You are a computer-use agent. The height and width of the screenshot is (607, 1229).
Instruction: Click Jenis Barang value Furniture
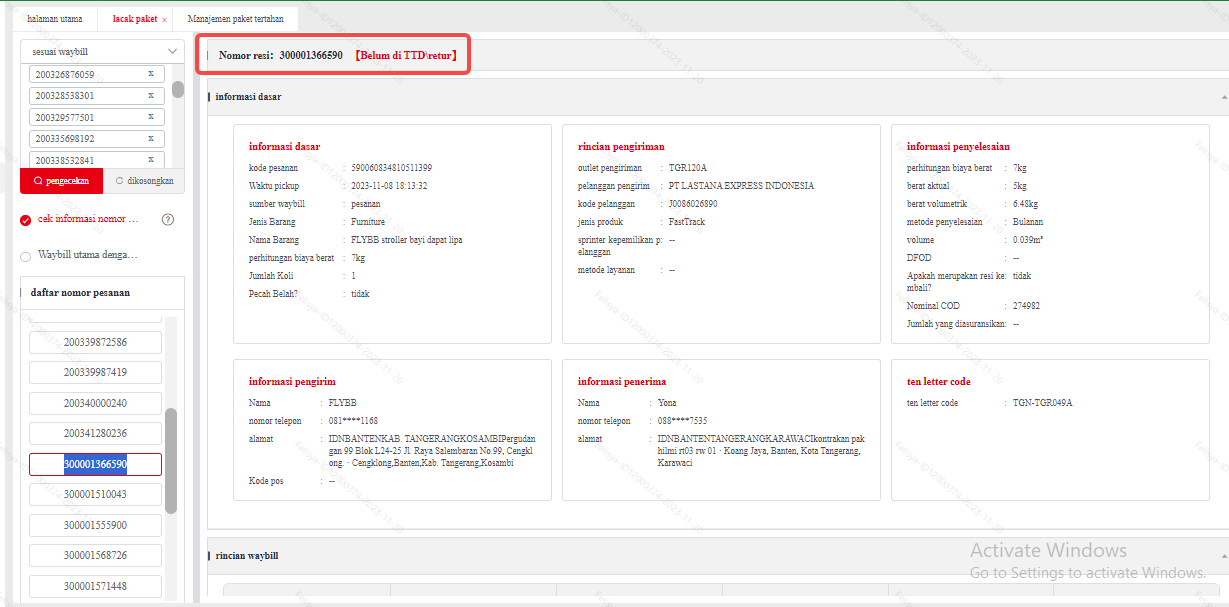[368, 222]
